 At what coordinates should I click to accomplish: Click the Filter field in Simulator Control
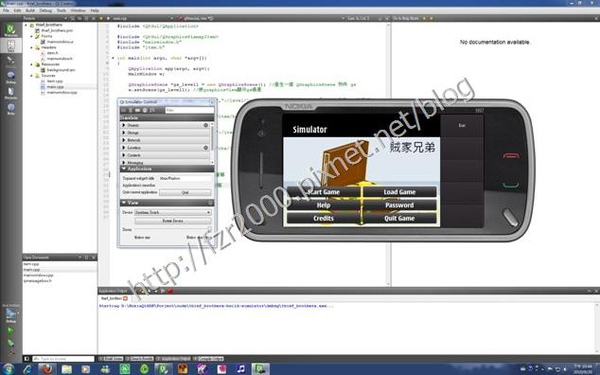189,110
